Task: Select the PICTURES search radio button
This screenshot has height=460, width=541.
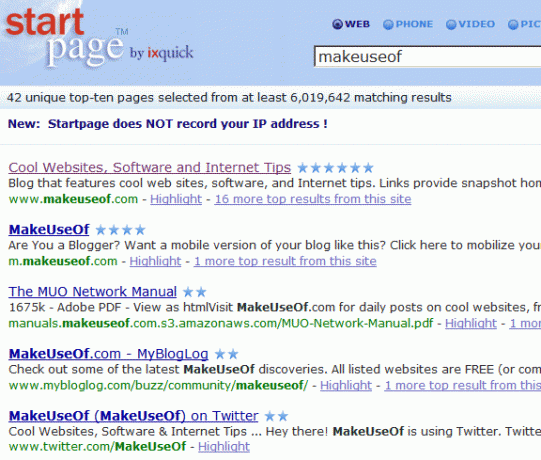Action: point(513,24)
